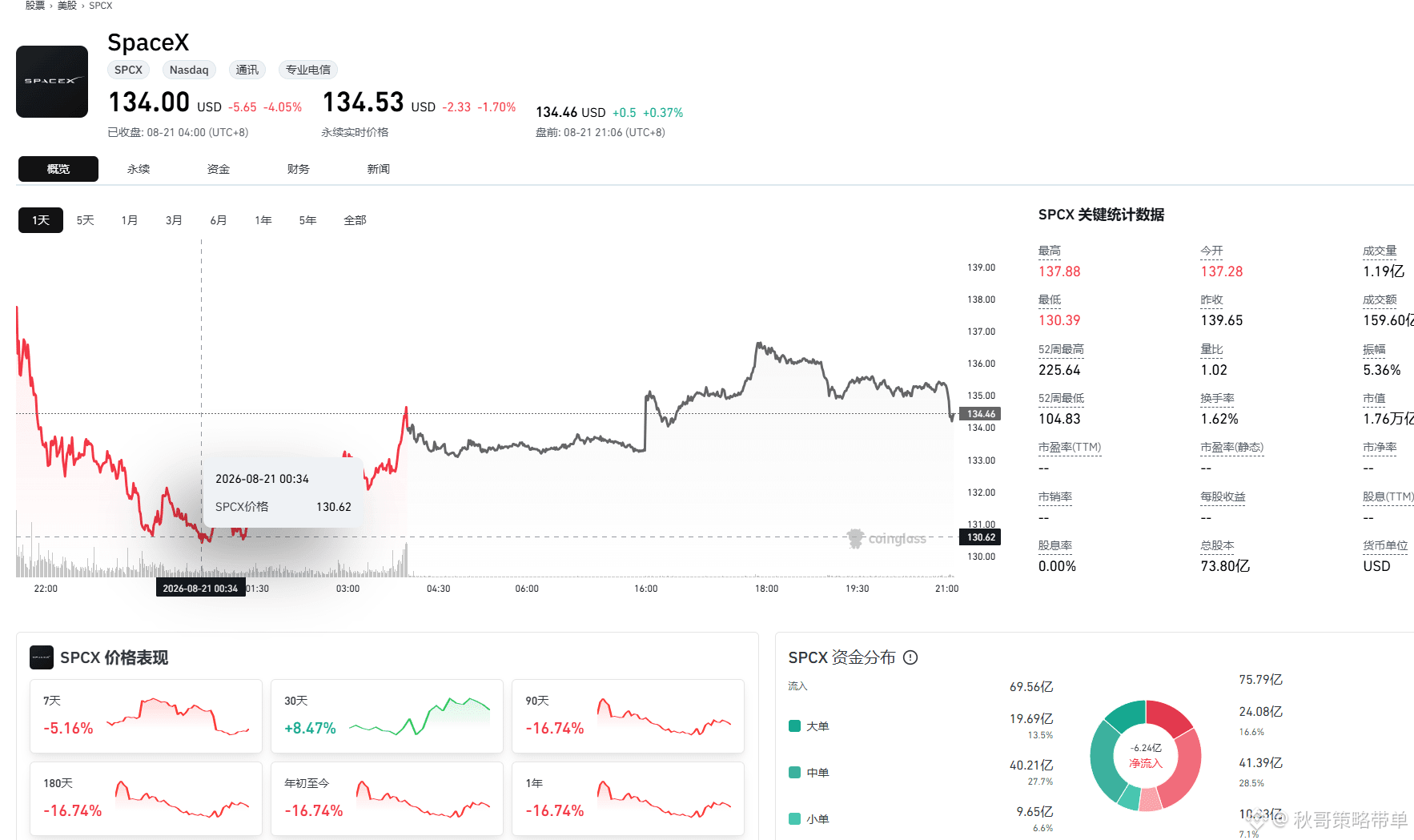Switch to the 永续 tab
Viewport: 1414px width, 840px height.
pos(139,169)
